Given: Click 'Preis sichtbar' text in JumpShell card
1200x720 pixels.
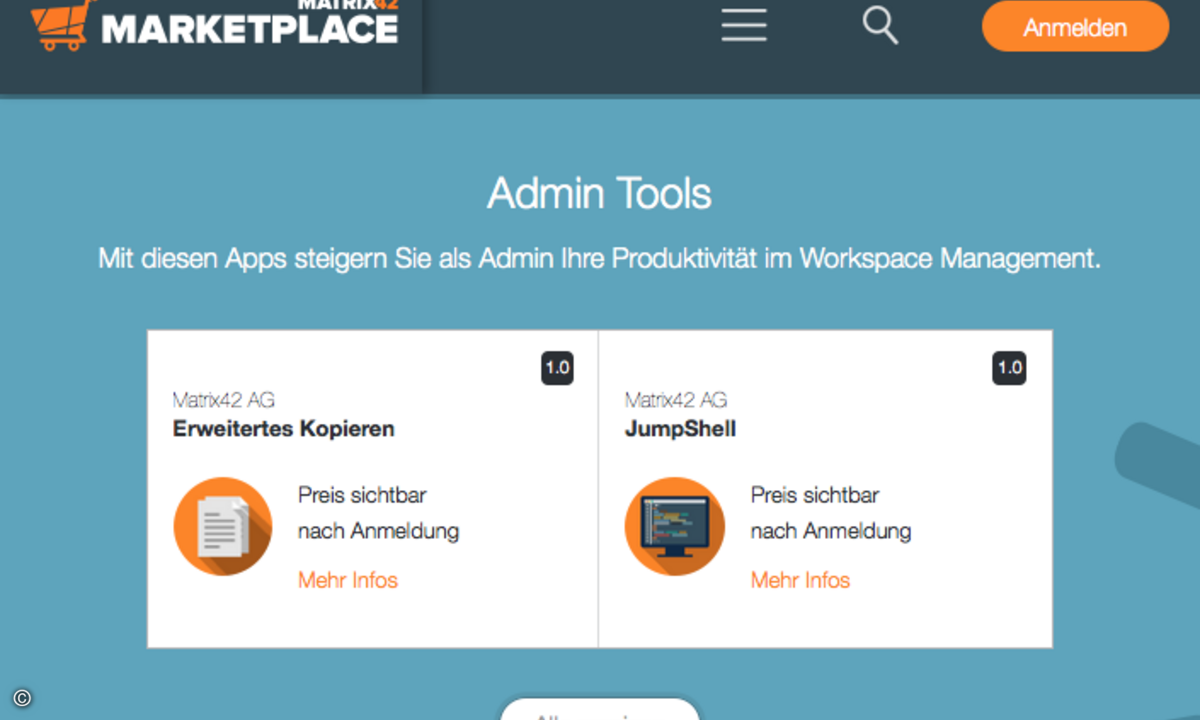Looking at the screenshot, I should click(815, 495).
